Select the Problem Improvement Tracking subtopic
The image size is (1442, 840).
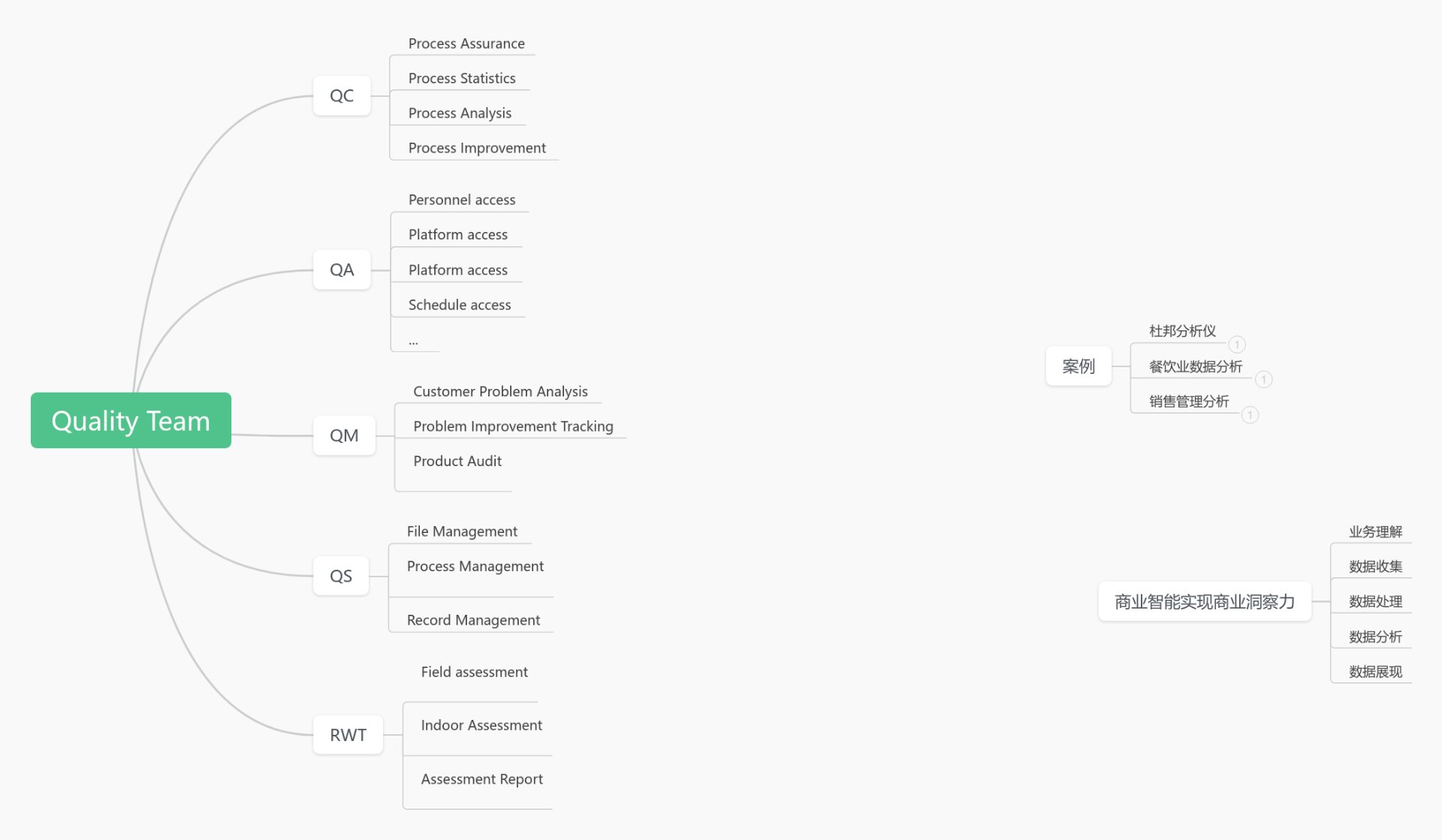pos(513,426)
